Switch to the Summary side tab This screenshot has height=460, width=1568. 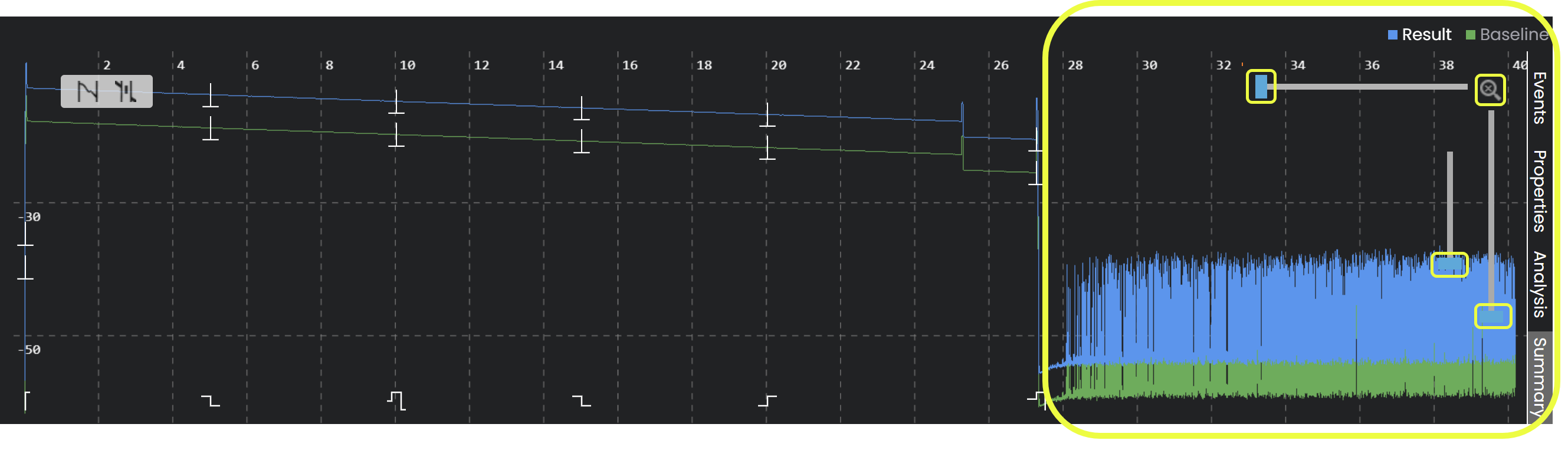pos(1540,378)
